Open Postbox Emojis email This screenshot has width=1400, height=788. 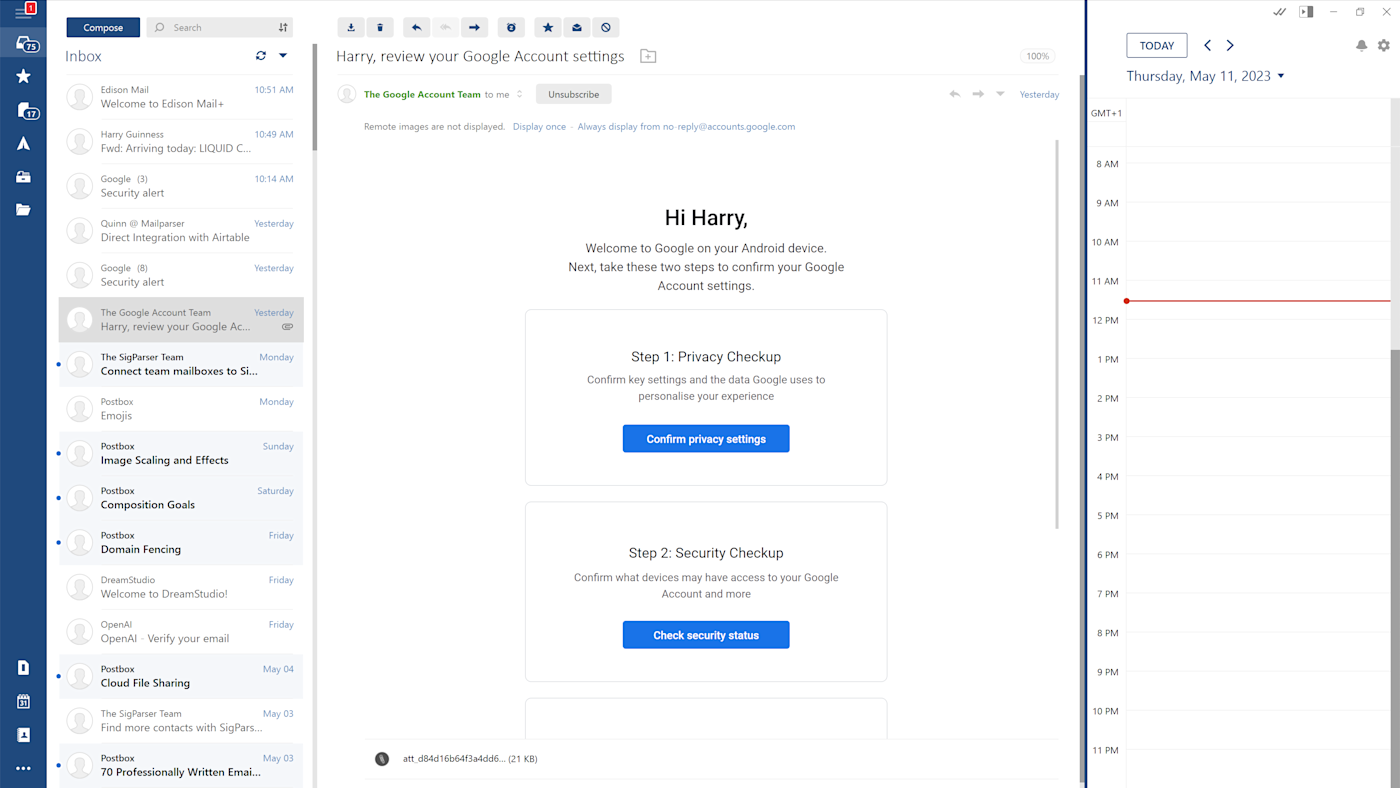tap(181, 409)
